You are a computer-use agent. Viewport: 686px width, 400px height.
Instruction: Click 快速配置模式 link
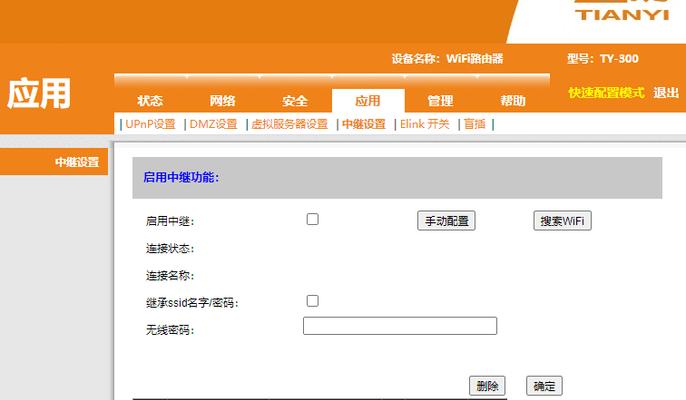coord(606,93)
